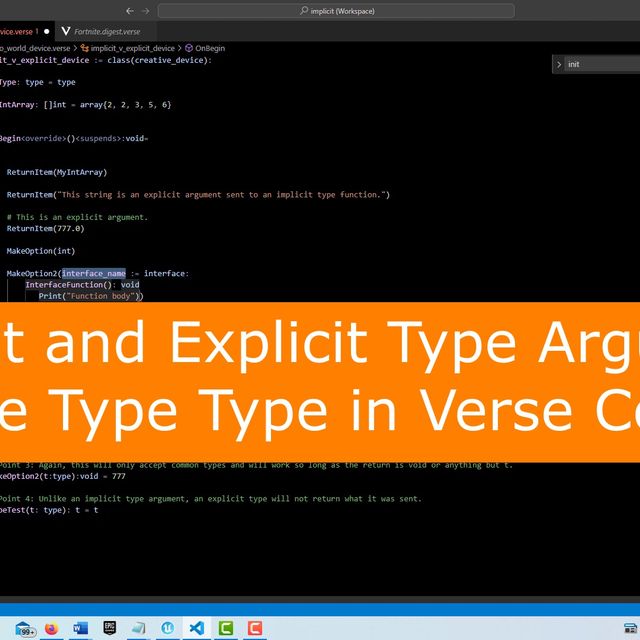Image resolution: width=640 pixels, height=640 pixels.
Task: Click the 'Point 4: Unlike an implicit type' comment
Action: pyautogui.click(x=211, y=499)
